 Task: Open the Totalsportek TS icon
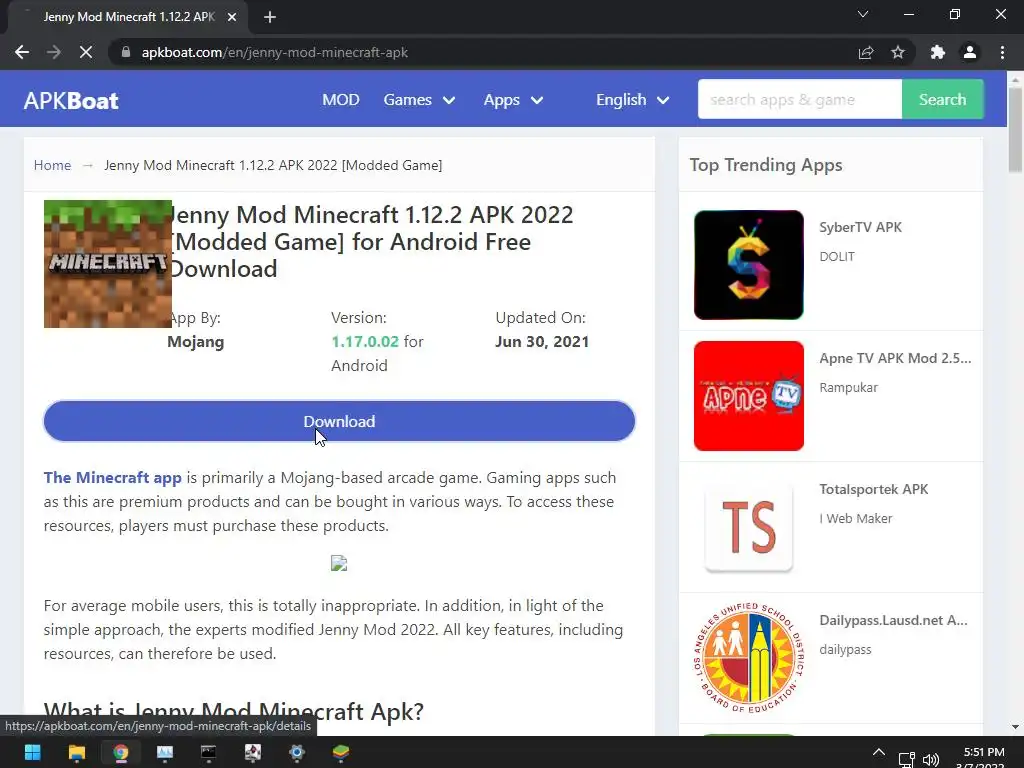748,527
